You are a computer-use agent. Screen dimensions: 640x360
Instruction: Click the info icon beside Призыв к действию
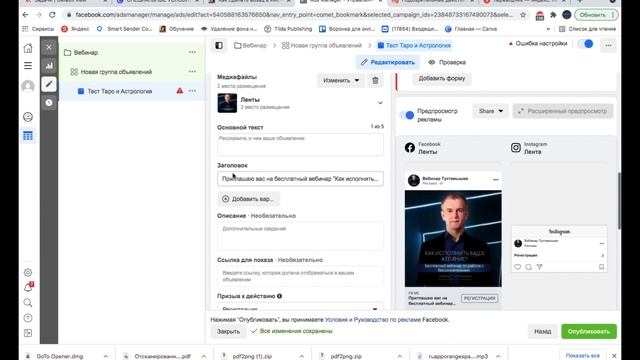click(280, 296)
